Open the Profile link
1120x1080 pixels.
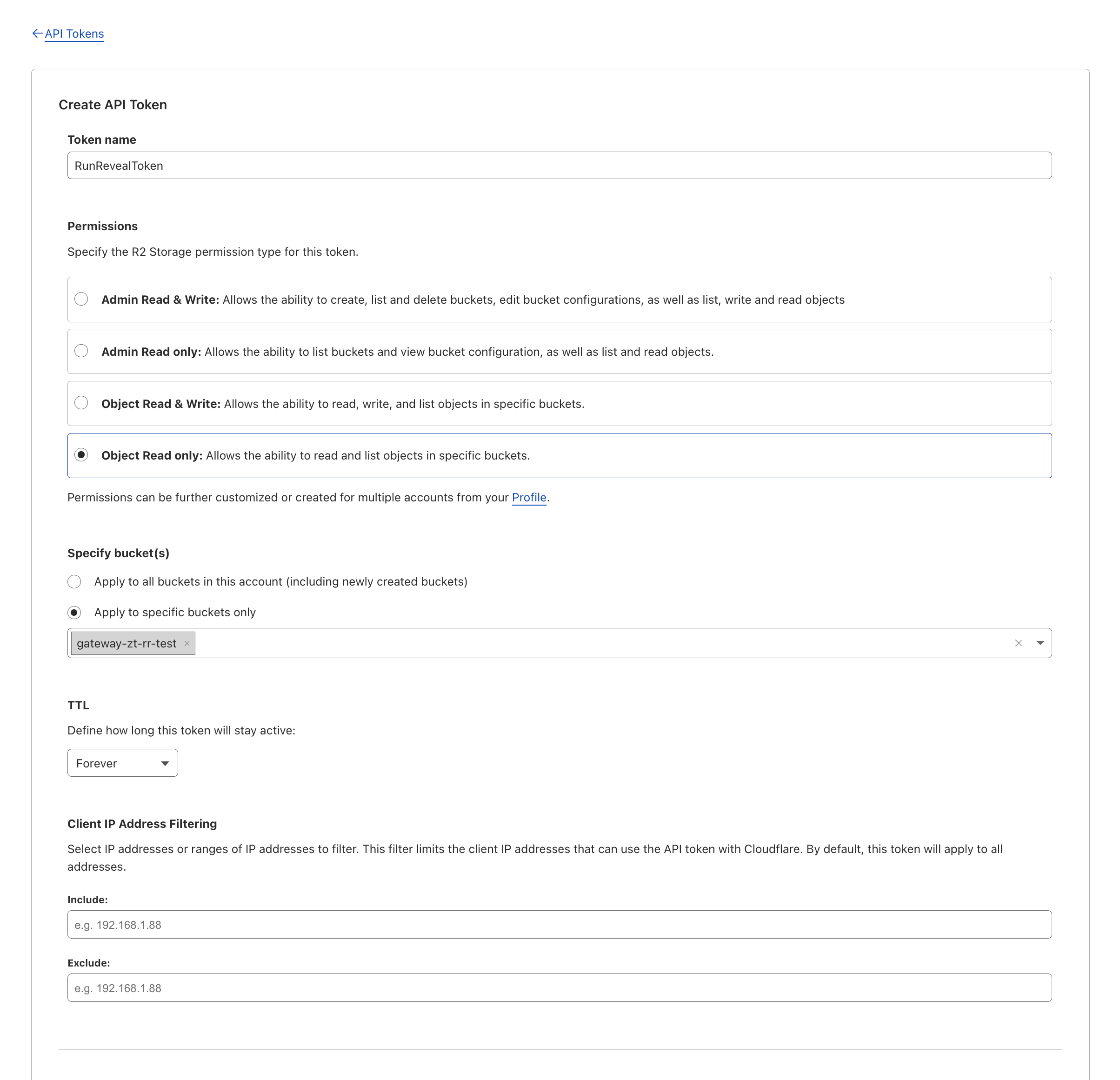click(528, 497)
